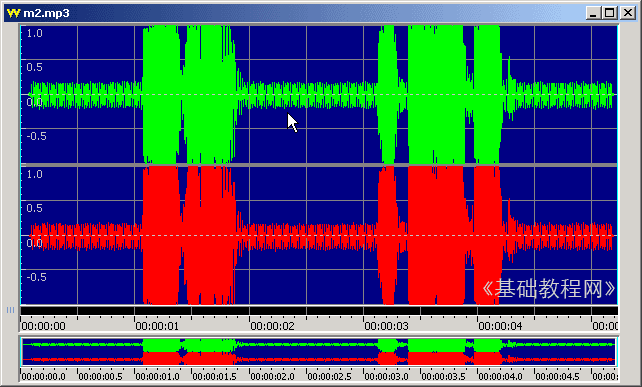Screen dimensions: 642x387
Task: Click the 00:00:03 mark on the main ruler
Action: [387, 326]
